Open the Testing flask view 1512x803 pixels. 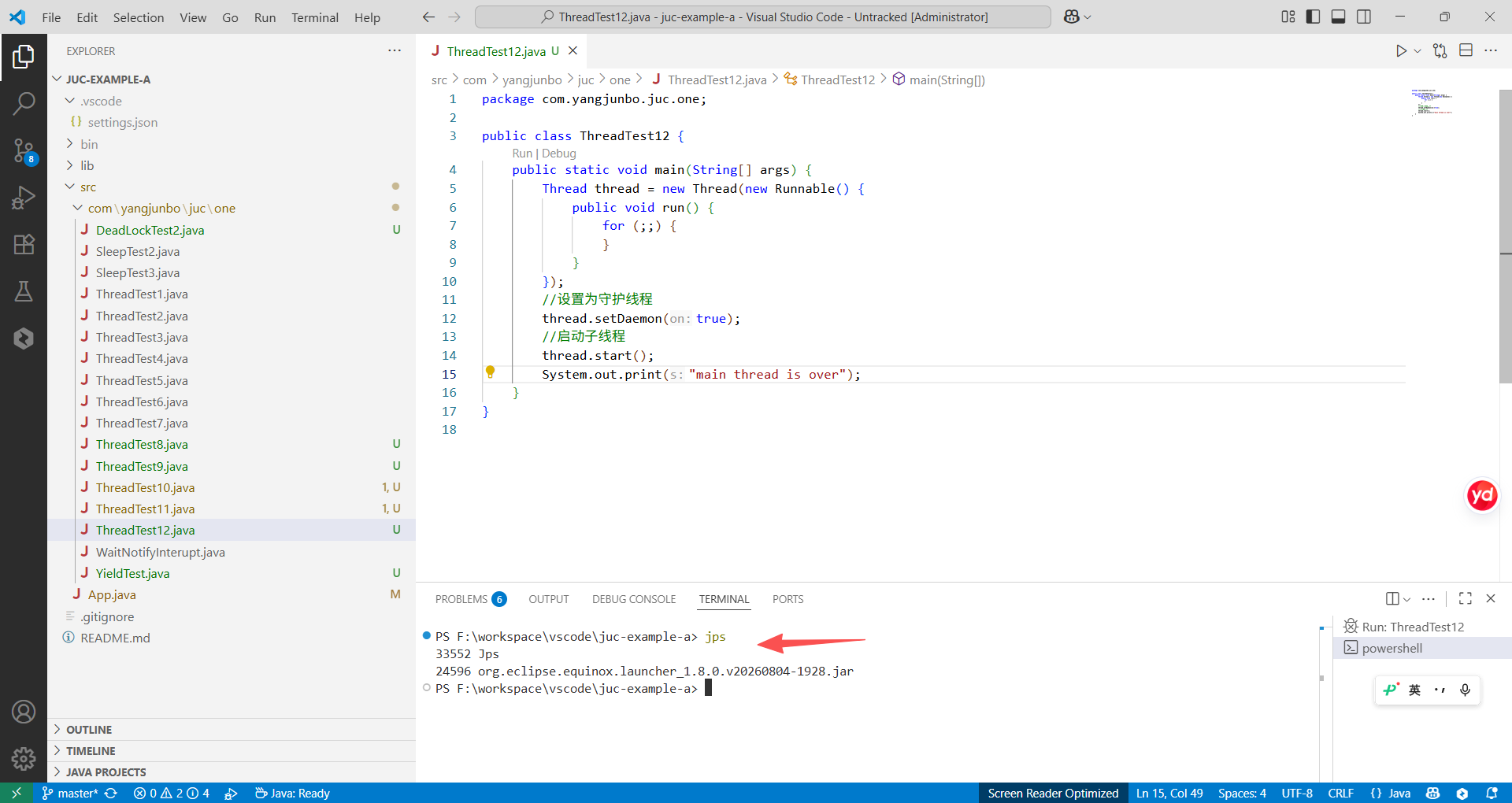tap(24, 292)
